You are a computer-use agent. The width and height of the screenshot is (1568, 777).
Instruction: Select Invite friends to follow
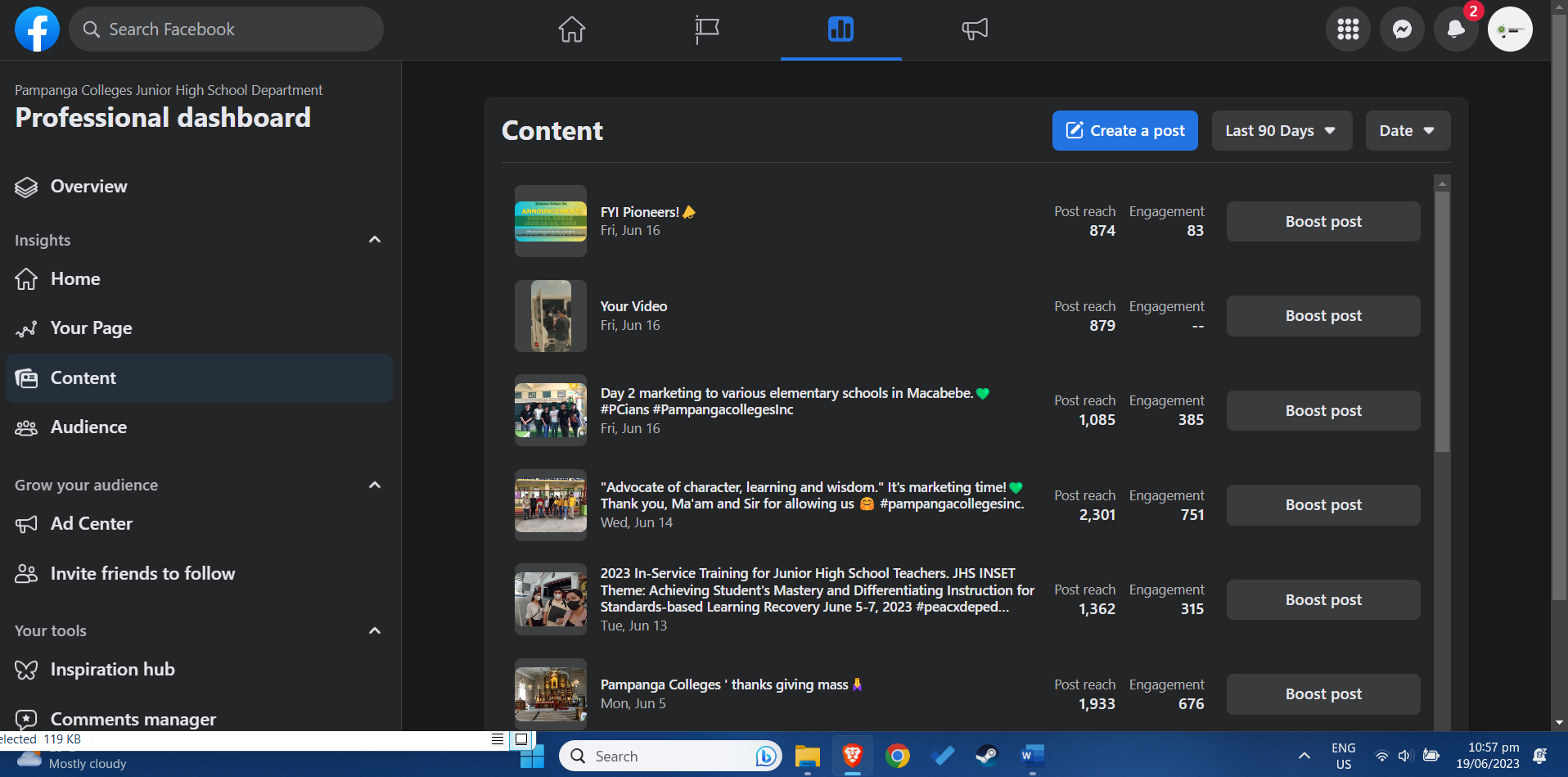click(199, 574)
